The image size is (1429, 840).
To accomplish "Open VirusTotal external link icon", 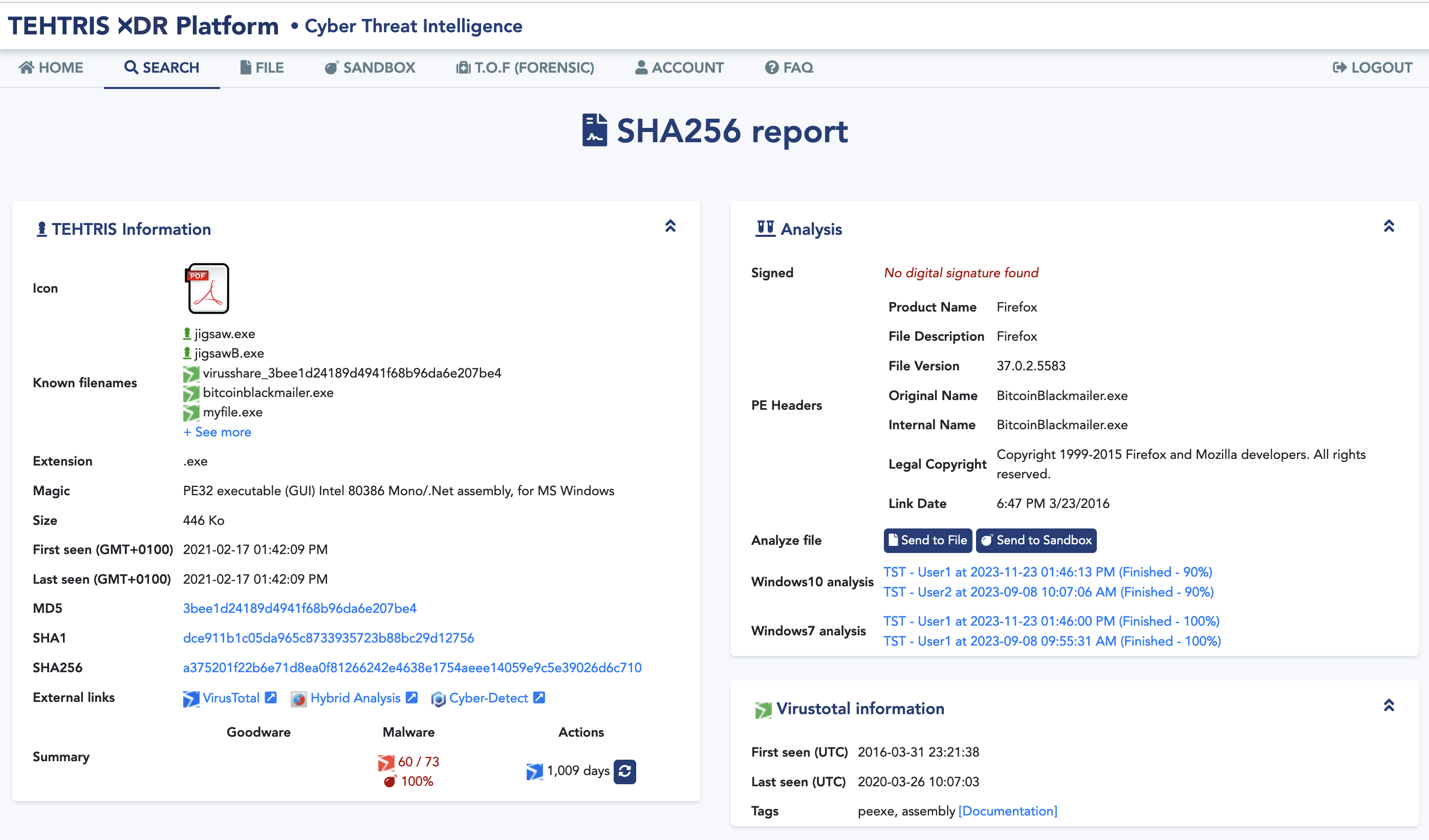I will (271, 697).
